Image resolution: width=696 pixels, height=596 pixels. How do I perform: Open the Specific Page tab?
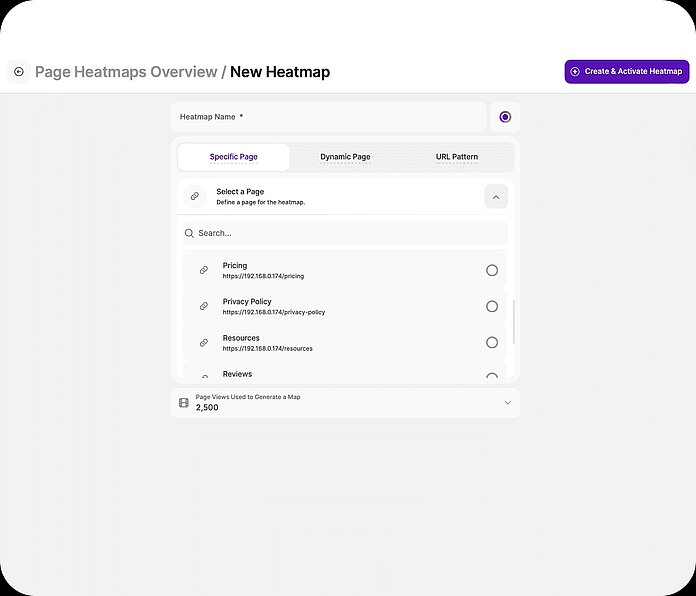click(234, 157)
